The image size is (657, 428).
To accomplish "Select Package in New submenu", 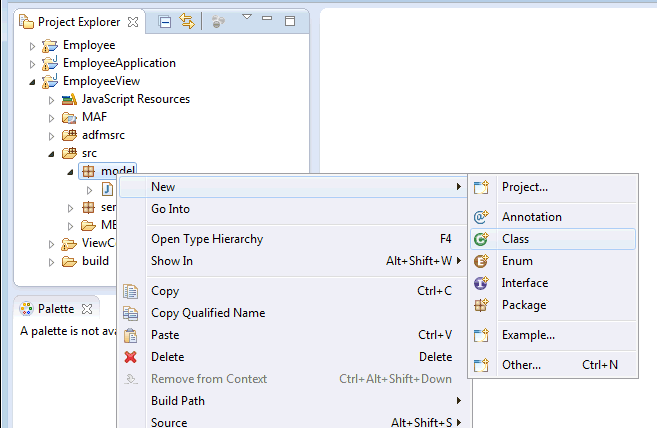I will point(553,305).
